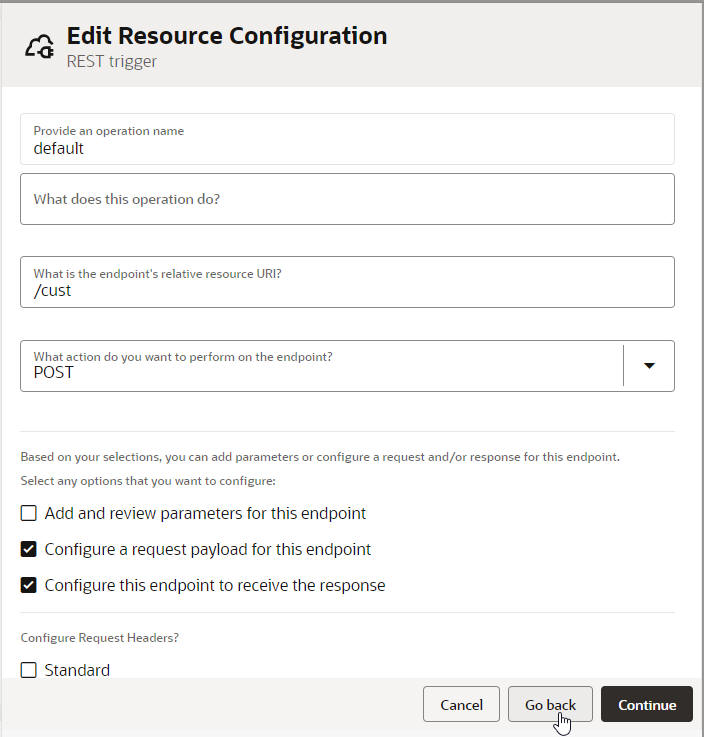
Task: Enable 'Add and review parameters' checkbox
Action: [x=29, y=513]
